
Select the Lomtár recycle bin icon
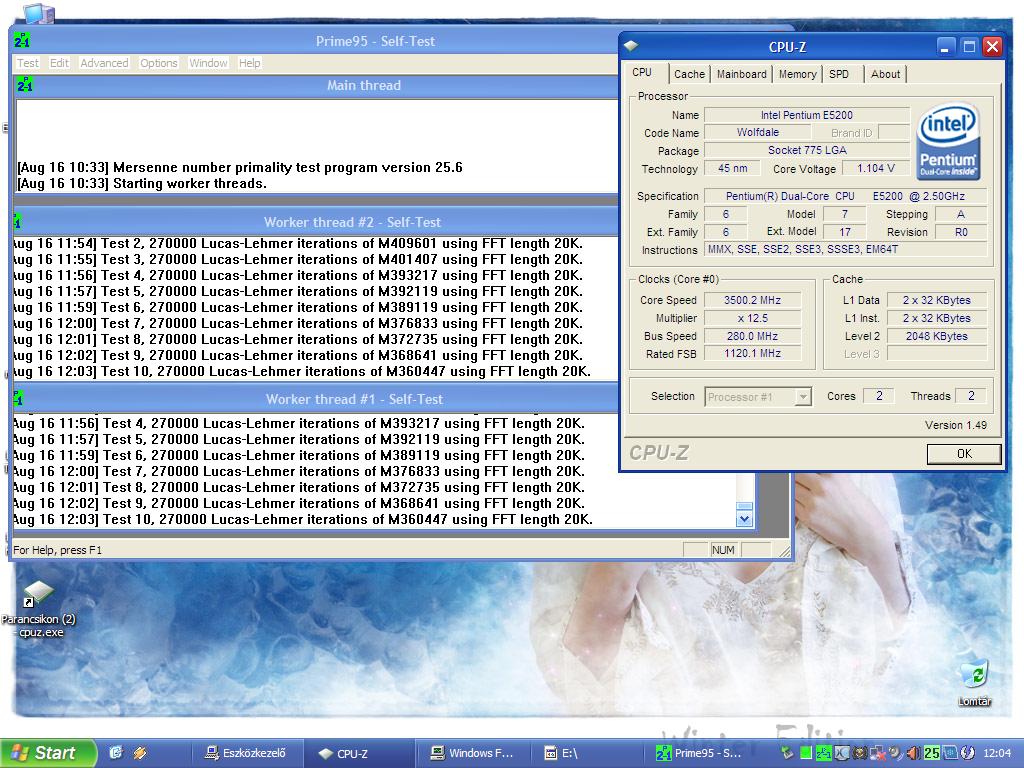[975, 684]
